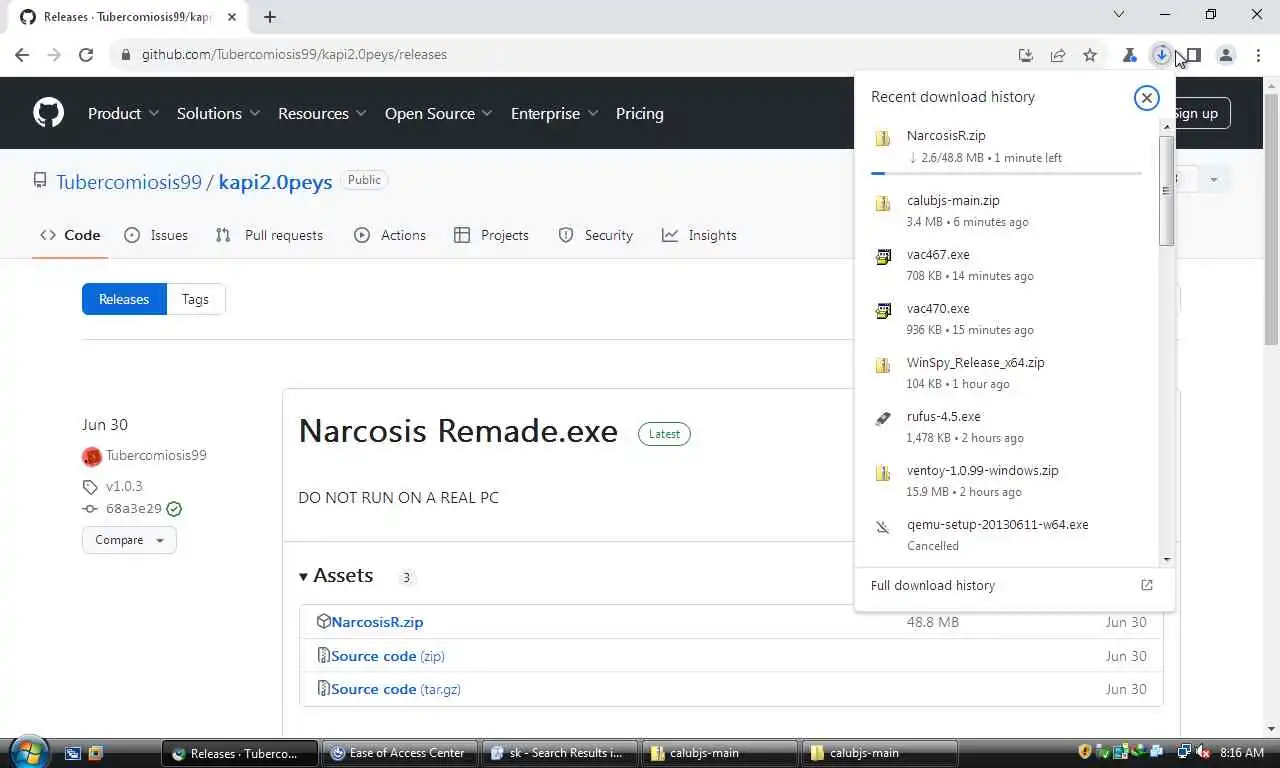
Task: Click the Chrome Labs flask icon
Action: 1129,55
